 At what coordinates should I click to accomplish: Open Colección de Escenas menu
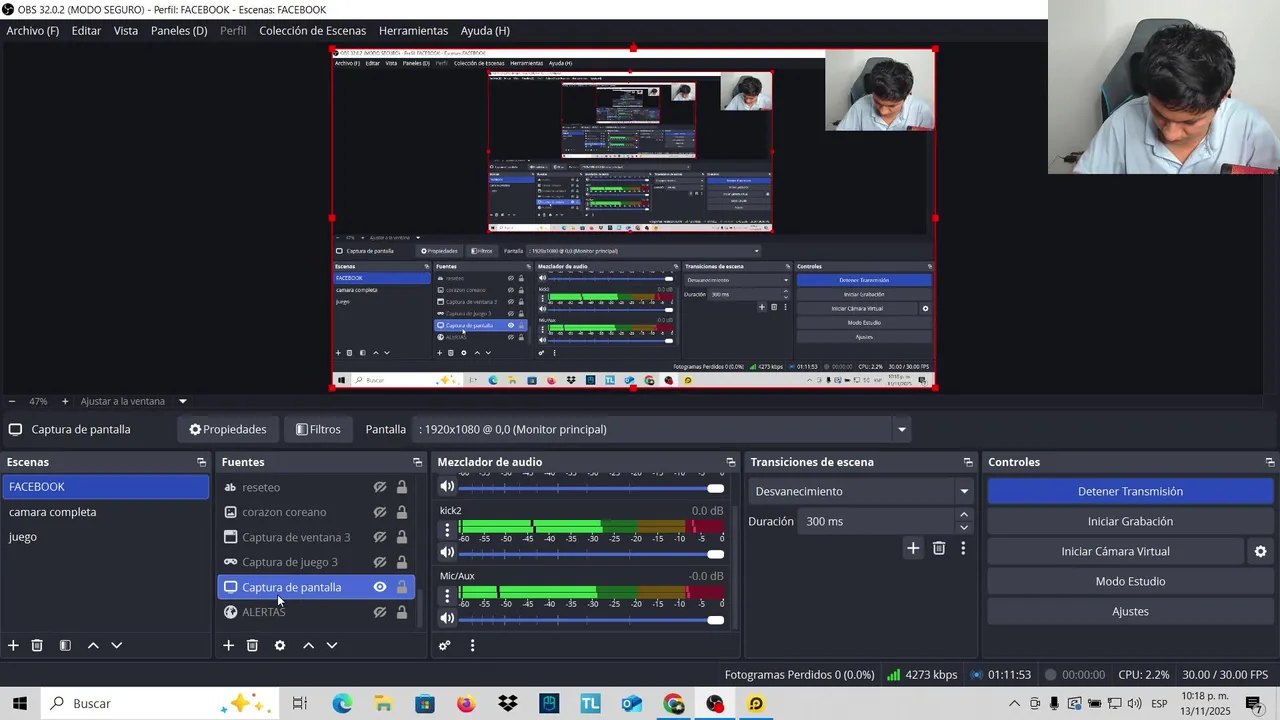(x=313, y=31)
